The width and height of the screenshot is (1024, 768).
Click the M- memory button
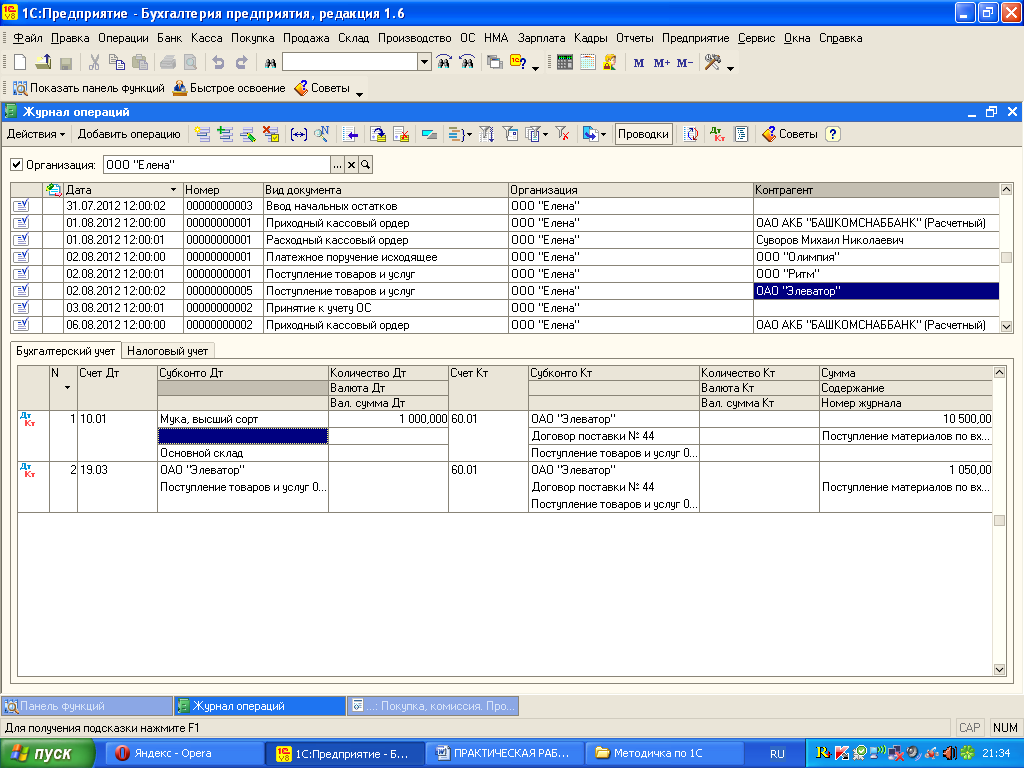[x=684, y=63]
